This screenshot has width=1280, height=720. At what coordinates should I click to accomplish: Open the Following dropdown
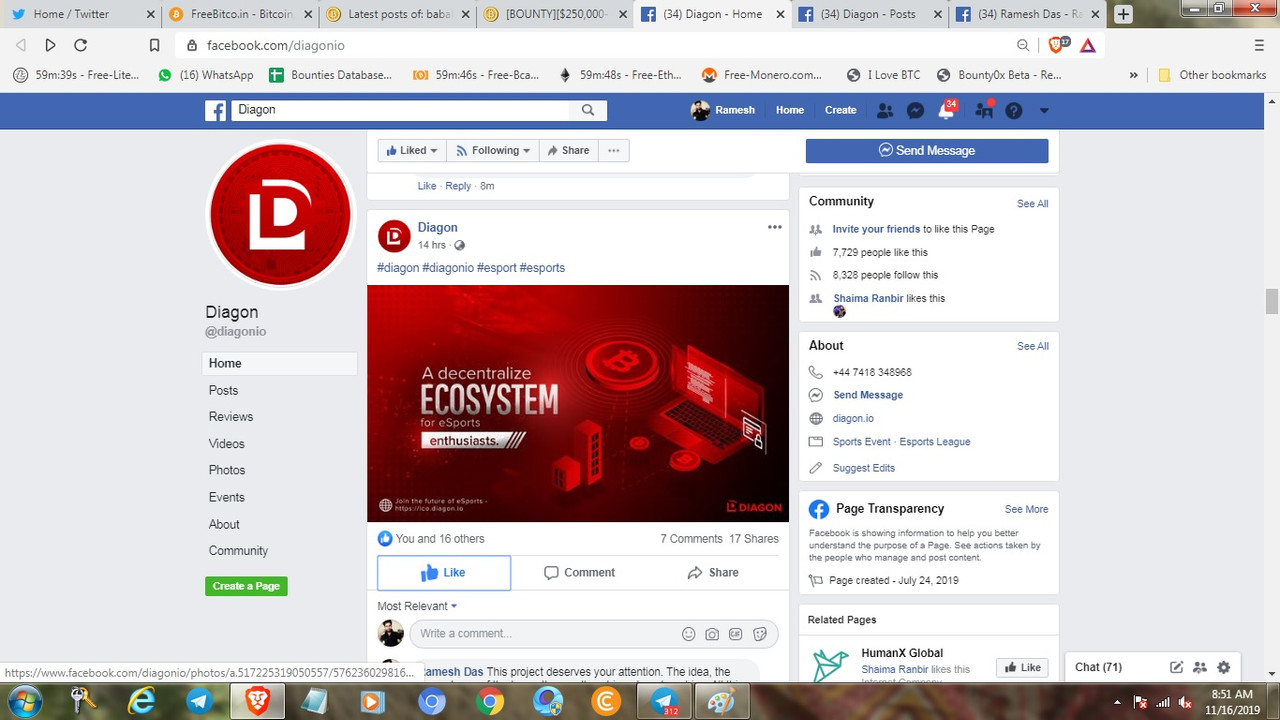[x=493, y=150]
